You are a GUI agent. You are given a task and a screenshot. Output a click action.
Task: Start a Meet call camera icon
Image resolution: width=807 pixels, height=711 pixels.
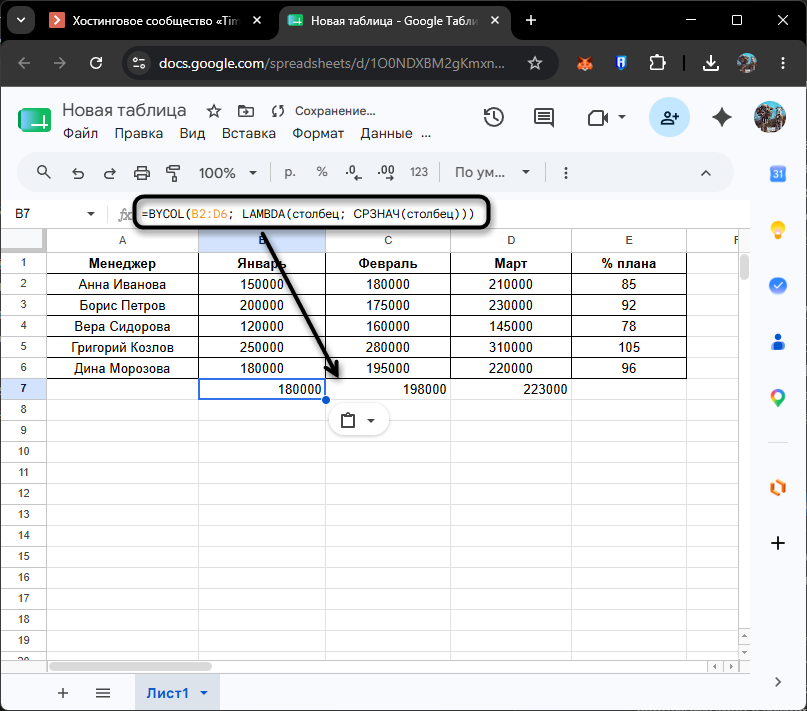pos(598,118)
